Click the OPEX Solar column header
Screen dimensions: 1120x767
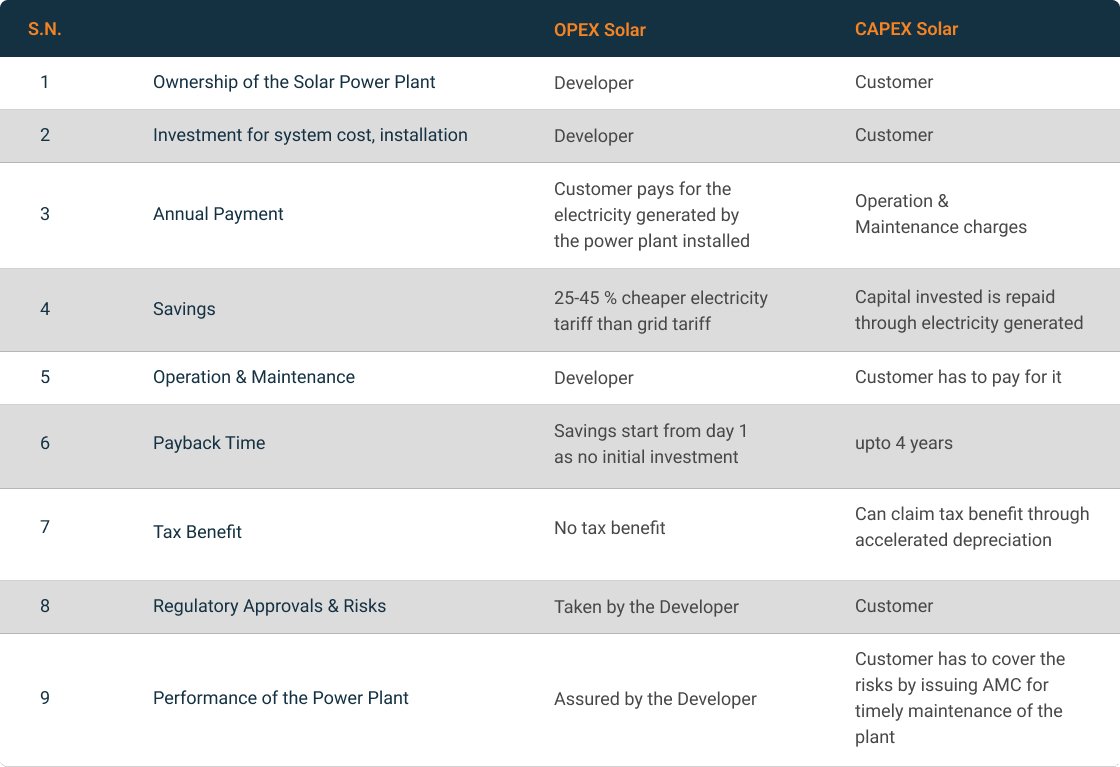pyautogui.click(x=599, y=30)
